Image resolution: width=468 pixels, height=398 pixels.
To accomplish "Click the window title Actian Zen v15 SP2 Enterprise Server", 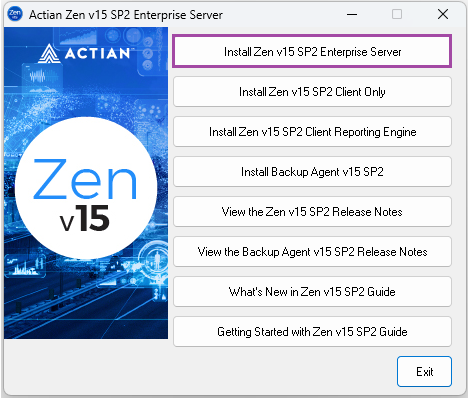I will pyautogui.click(x=126, y=15).
